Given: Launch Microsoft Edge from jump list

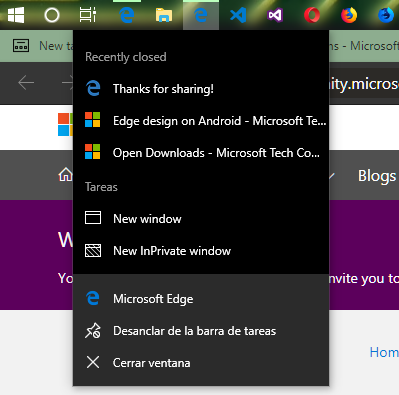Looking at the screenshot, I should point(201,299).
